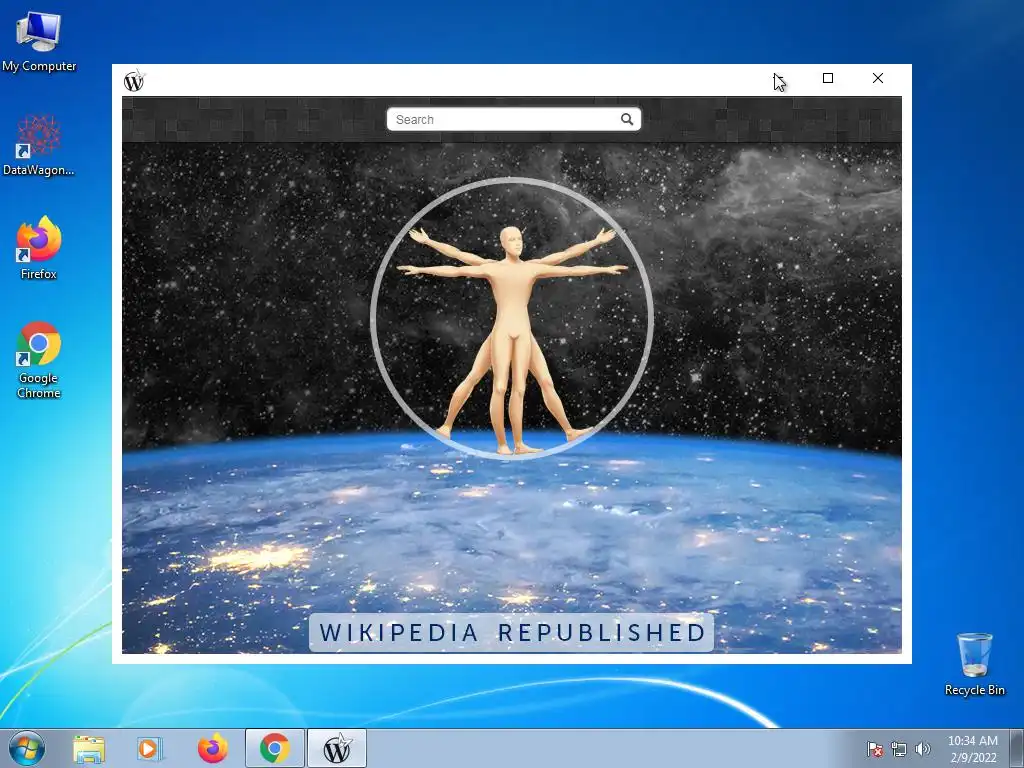1024x768 pixels.
Task: Maximize the Wikipedia Republished window
Action: coord(827,78)
